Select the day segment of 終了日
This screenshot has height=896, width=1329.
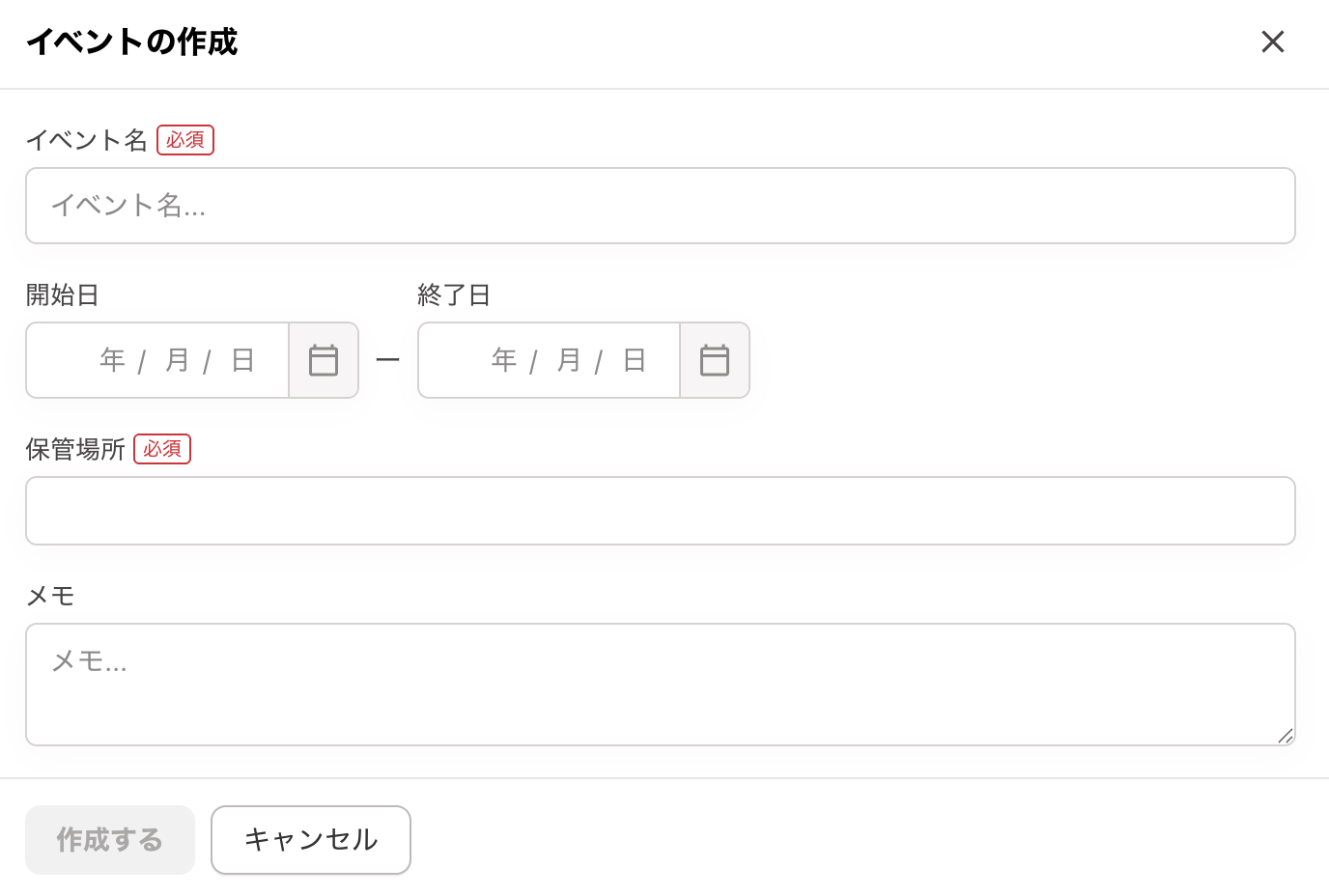click(635, 360)
